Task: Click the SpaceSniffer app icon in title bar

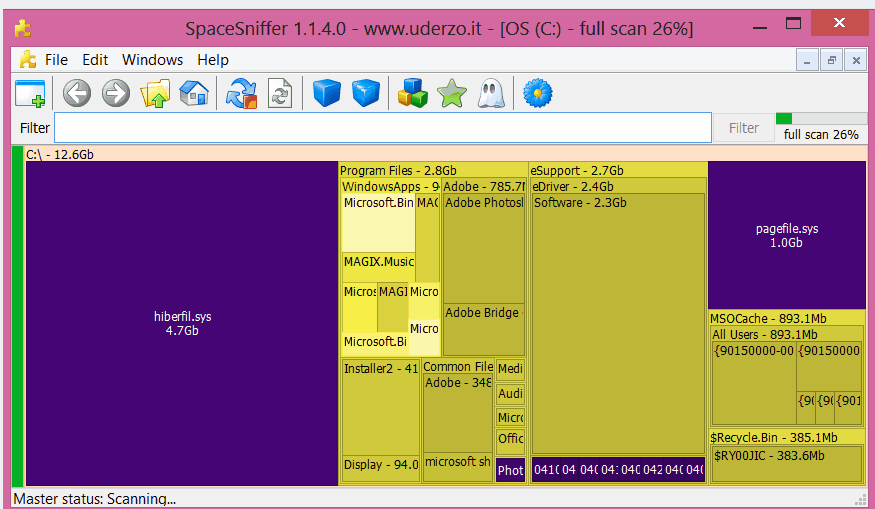Action: (x=23, y=28)
